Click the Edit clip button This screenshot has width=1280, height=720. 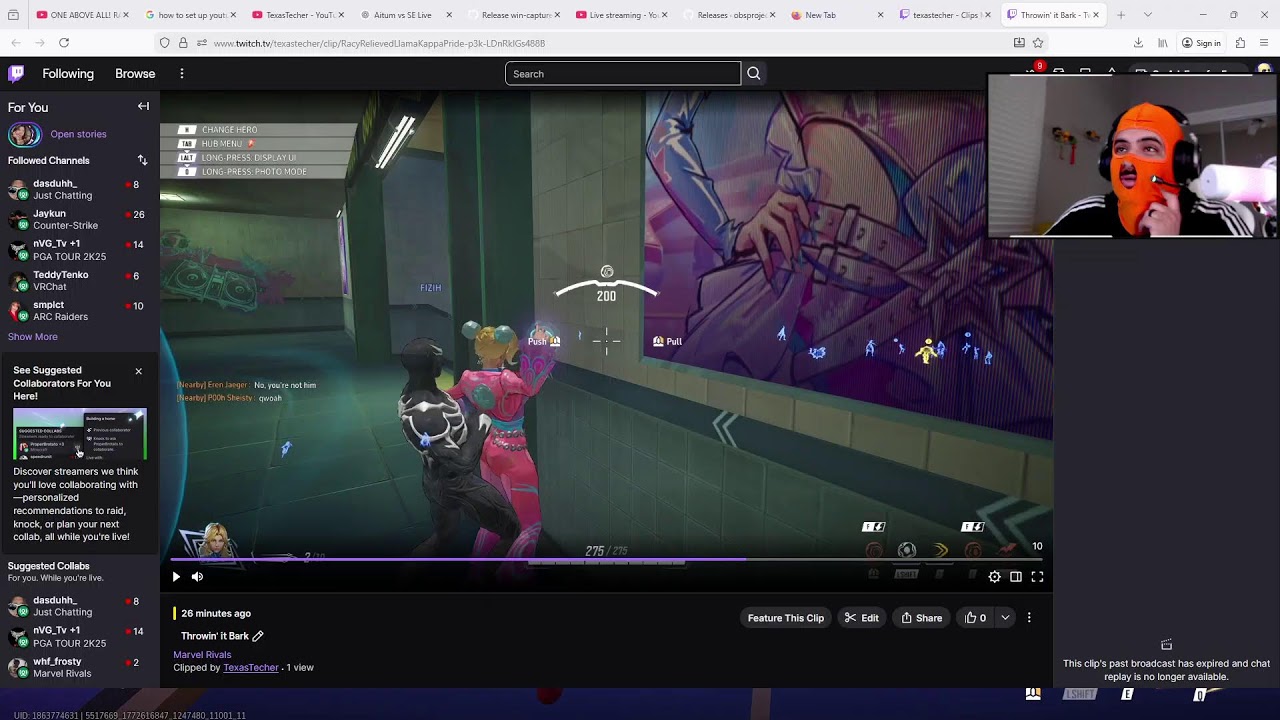point(861,618)
